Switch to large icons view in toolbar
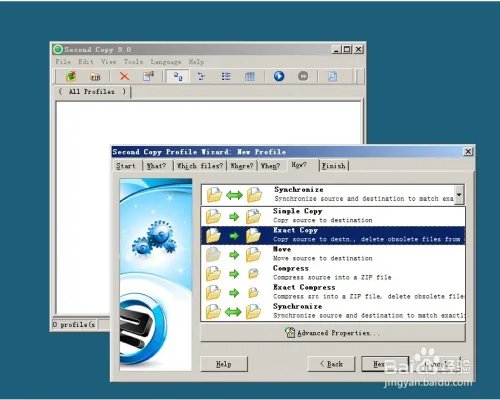500x400 pixels. tap(178, 77)
